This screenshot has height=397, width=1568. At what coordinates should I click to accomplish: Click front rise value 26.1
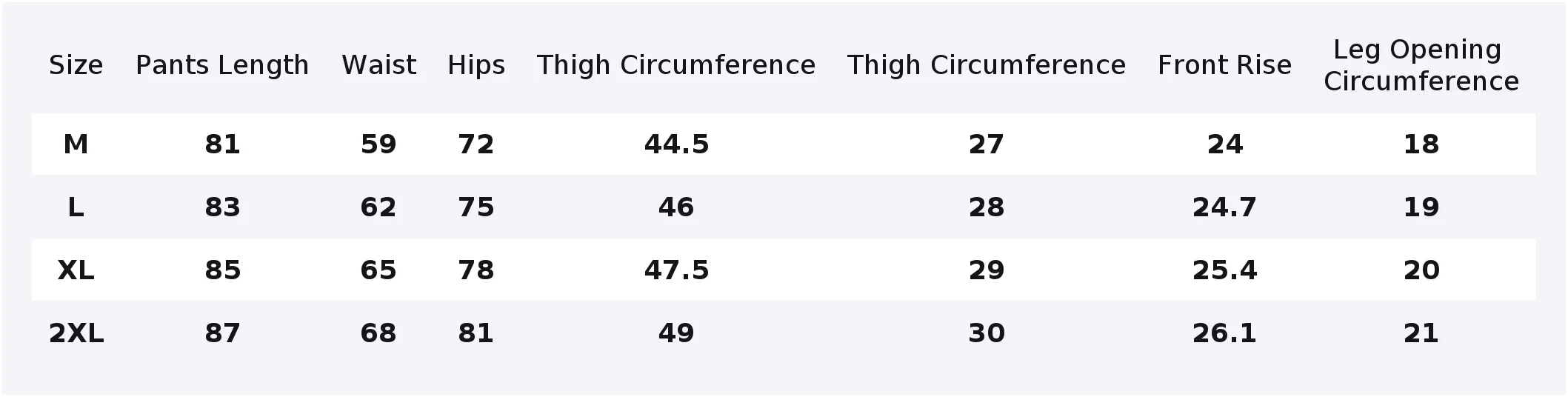[1224, 333]
